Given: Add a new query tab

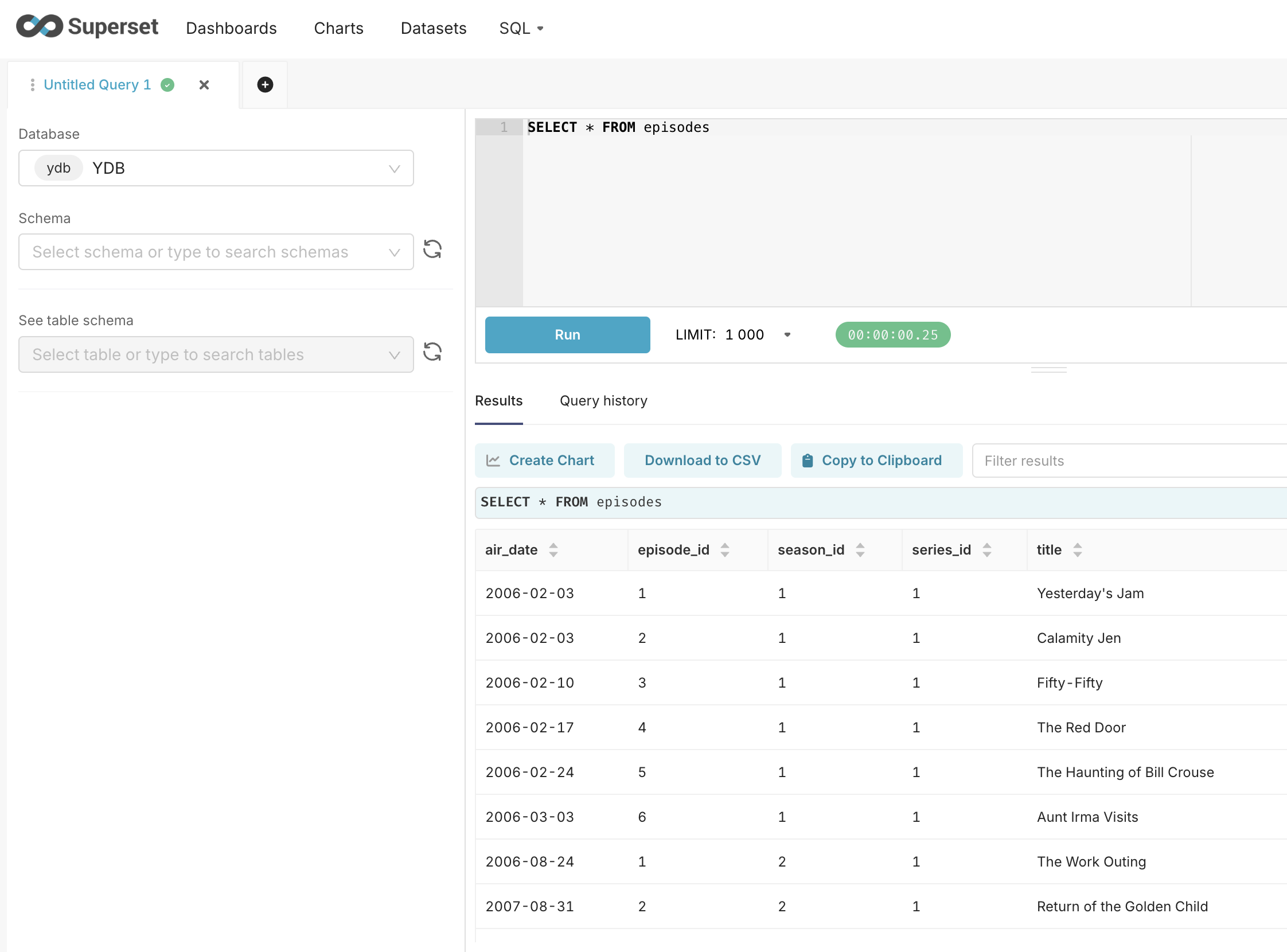Looking at the screenshot, I should [x=264, y=85].
